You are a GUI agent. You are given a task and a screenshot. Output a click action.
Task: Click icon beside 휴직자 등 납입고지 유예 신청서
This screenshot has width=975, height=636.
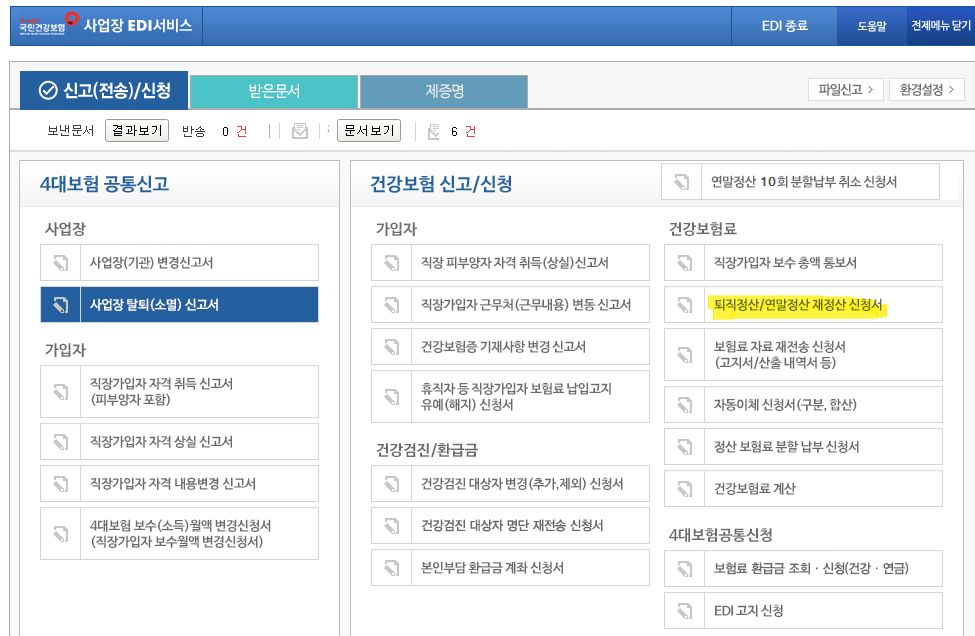pos(392,397)
